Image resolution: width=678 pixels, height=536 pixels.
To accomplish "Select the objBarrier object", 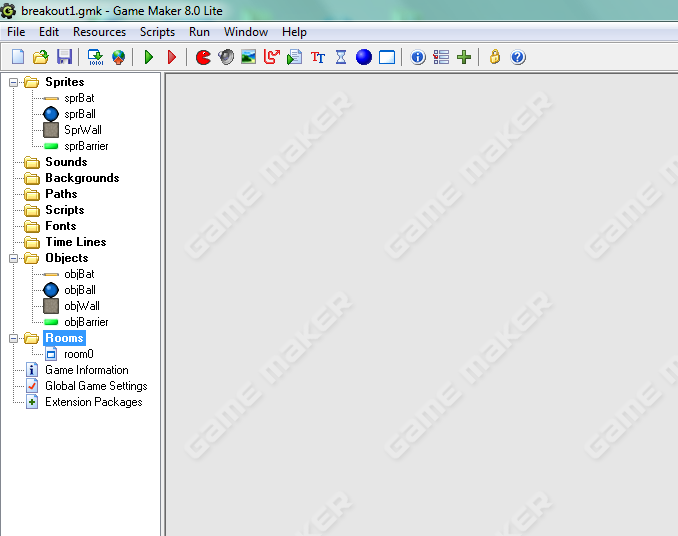I will point(86,322).
